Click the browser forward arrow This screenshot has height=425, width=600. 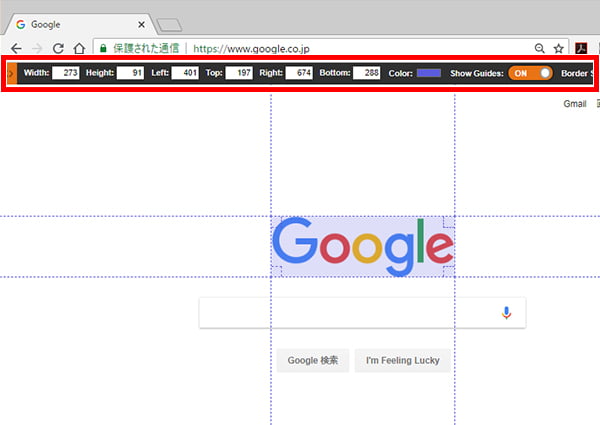click(37, 47)
